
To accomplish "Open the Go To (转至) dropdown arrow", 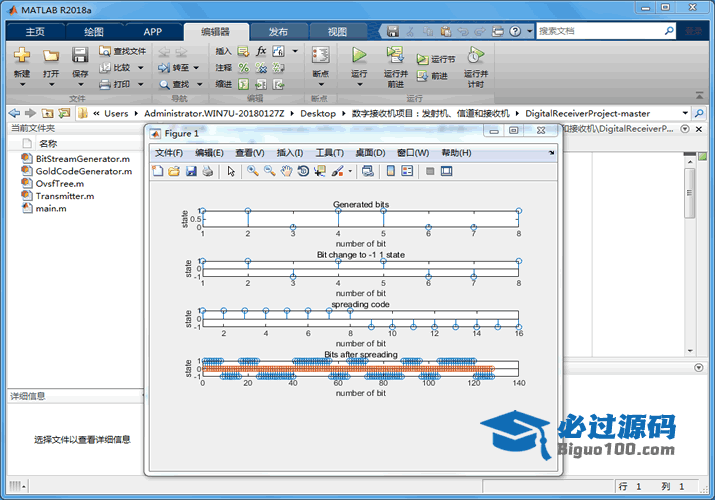I will tap(196, 68).
